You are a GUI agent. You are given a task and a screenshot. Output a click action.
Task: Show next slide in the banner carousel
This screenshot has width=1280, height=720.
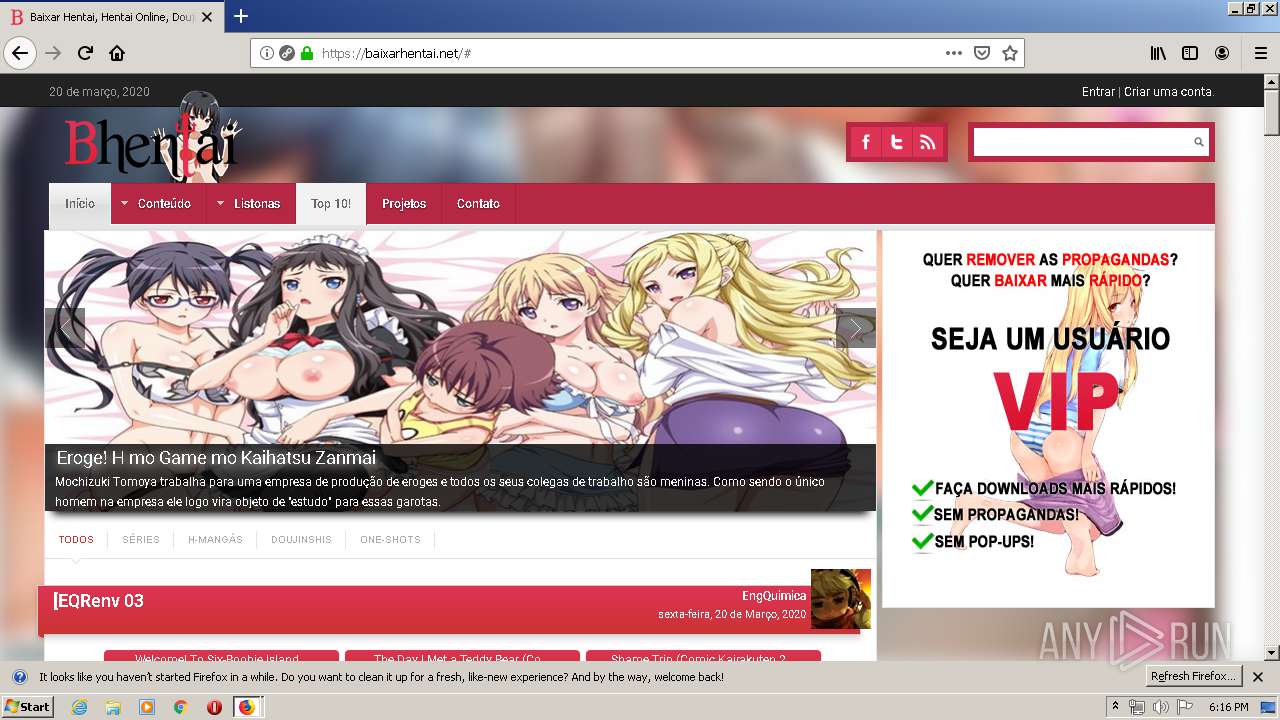(x=856, y=328)
